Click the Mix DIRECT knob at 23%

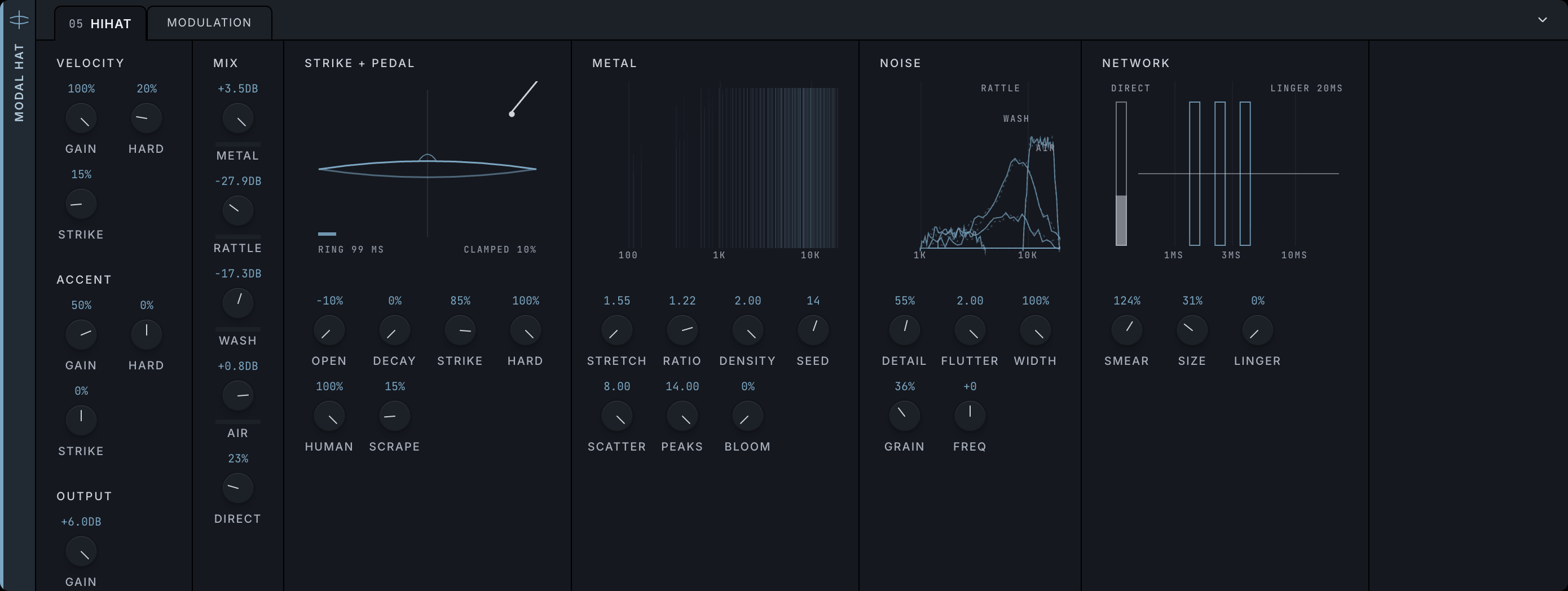[237, 488]
